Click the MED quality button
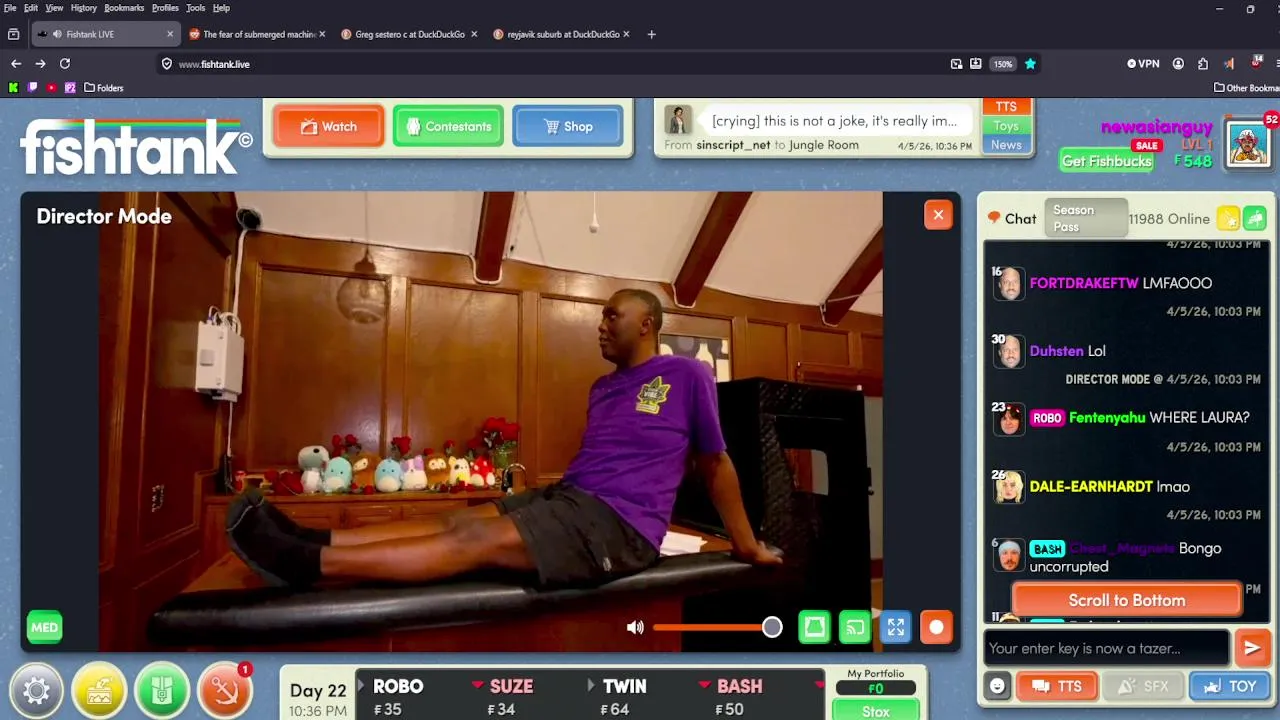Viewport: 1280px width, 720px height. pos(44,627)
